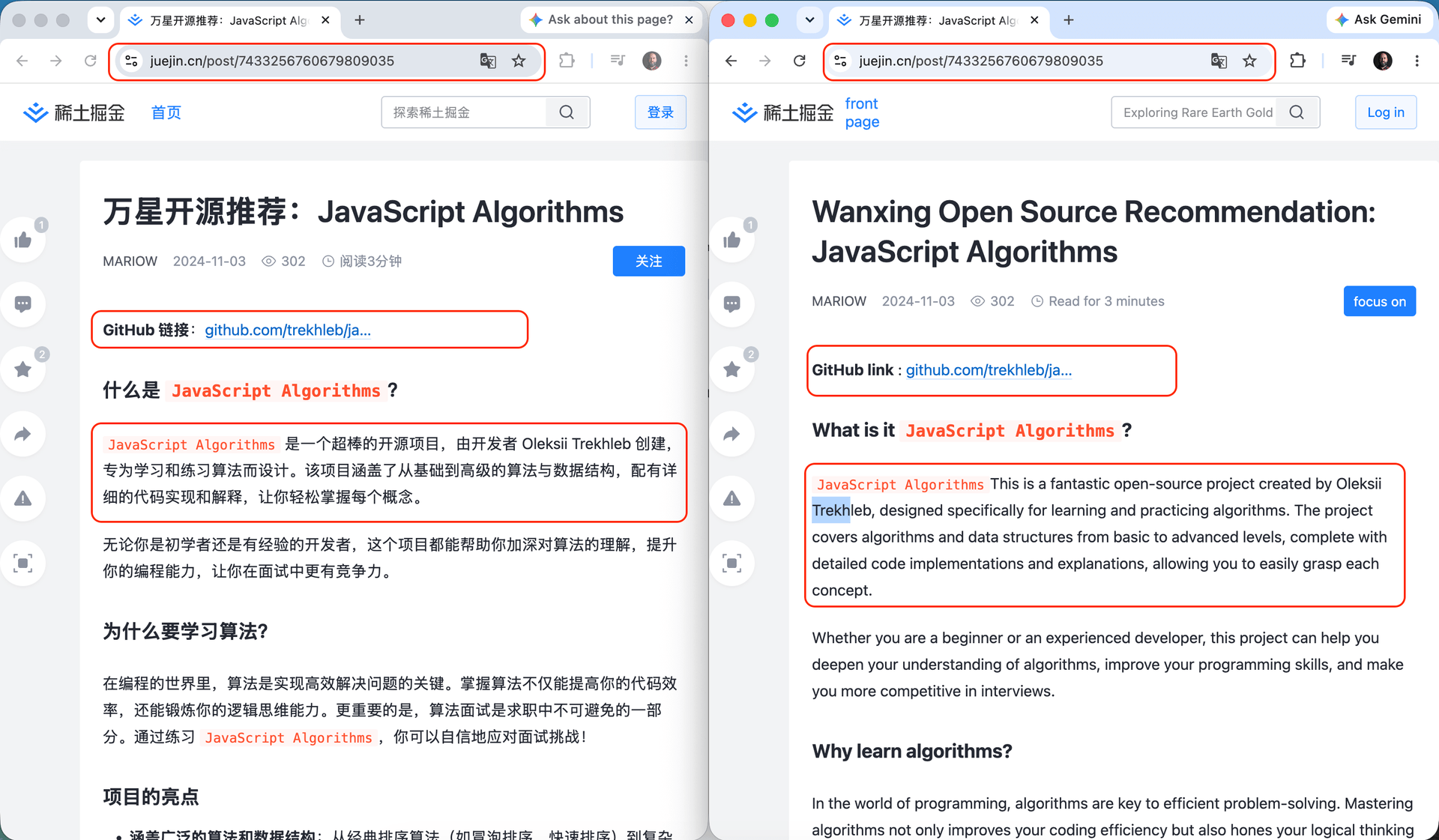Open a new tab in right window
The height and width of the screenshot is (840, 1439).
(1069, 20)
